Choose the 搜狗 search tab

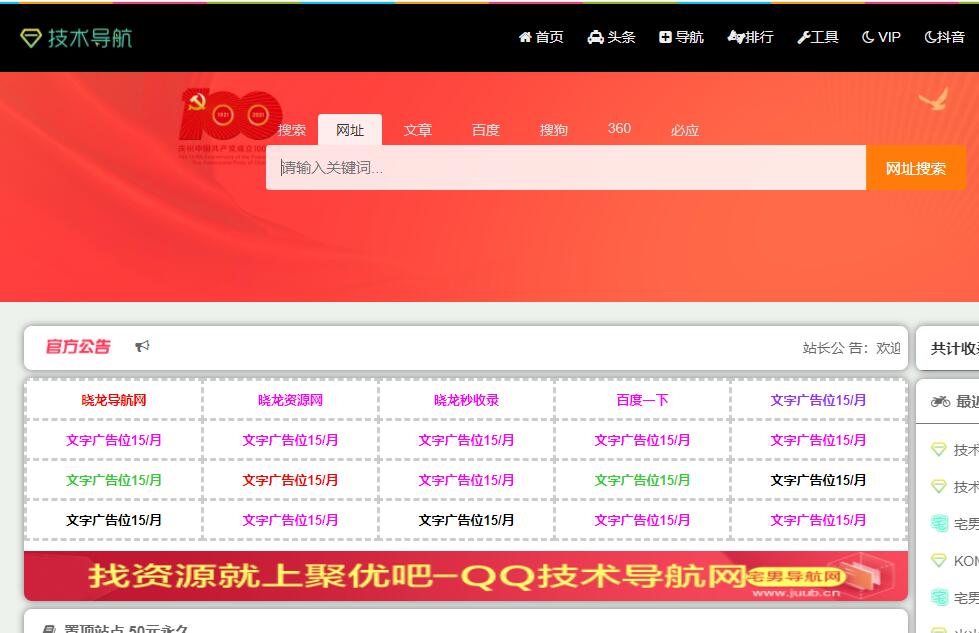coord(553,130)
